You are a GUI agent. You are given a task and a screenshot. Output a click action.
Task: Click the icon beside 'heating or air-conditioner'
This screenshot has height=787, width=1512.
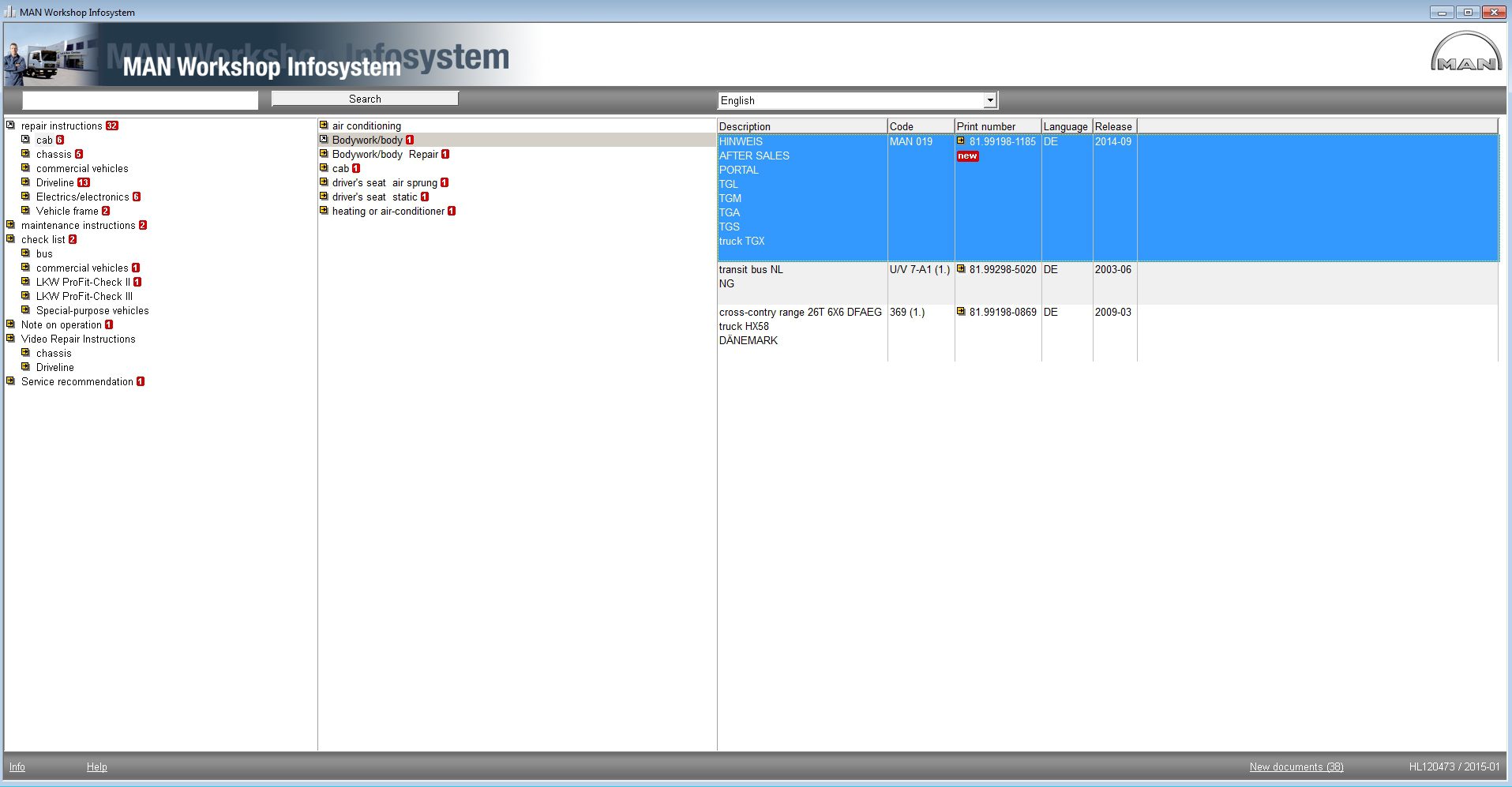(324, 211)
